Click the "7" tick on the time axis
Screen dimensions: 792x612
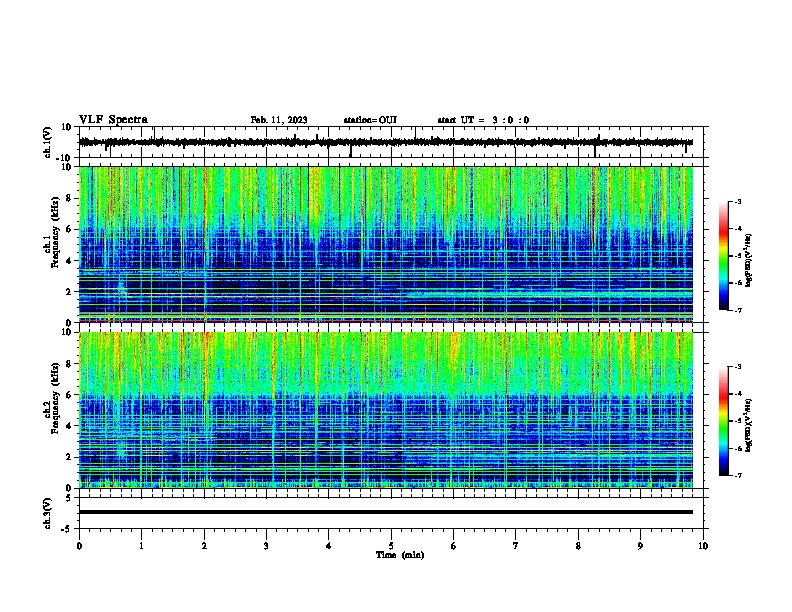coord(516,546)
